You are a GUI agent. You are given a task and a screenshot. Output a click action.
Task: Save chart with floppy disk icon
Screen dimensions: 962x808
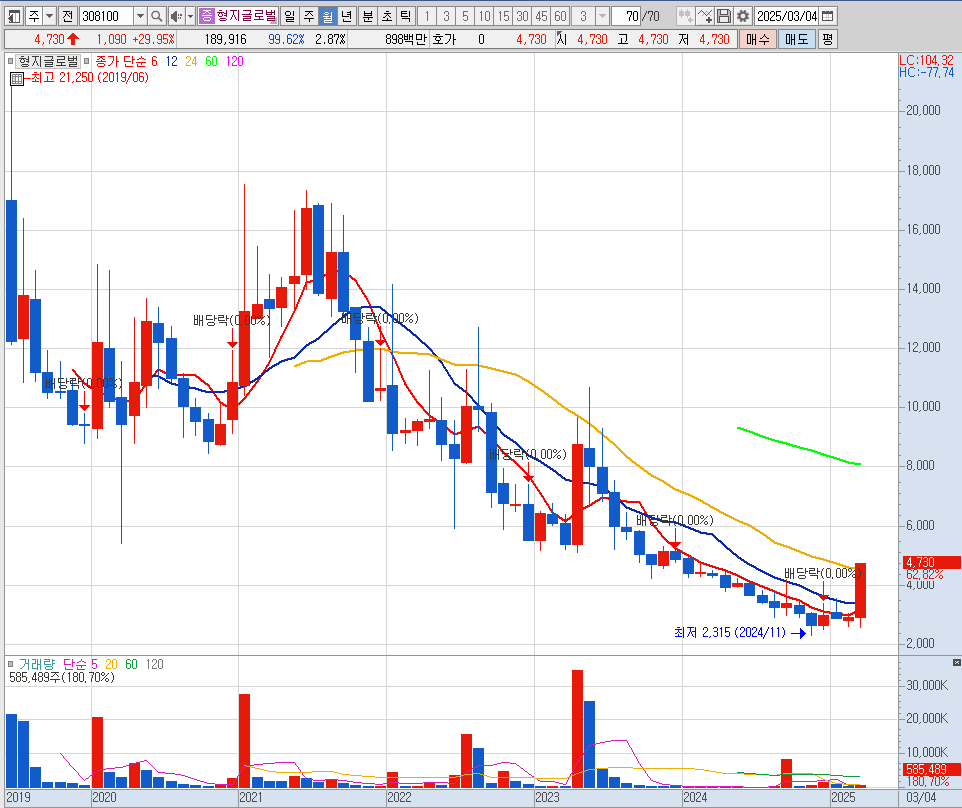click(724, 16)
